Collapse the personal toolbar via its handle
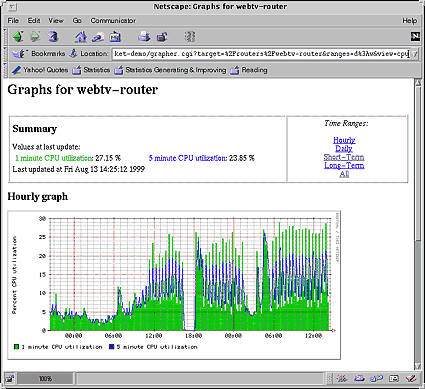Screen dimensions: 425x389 [5, 70]
